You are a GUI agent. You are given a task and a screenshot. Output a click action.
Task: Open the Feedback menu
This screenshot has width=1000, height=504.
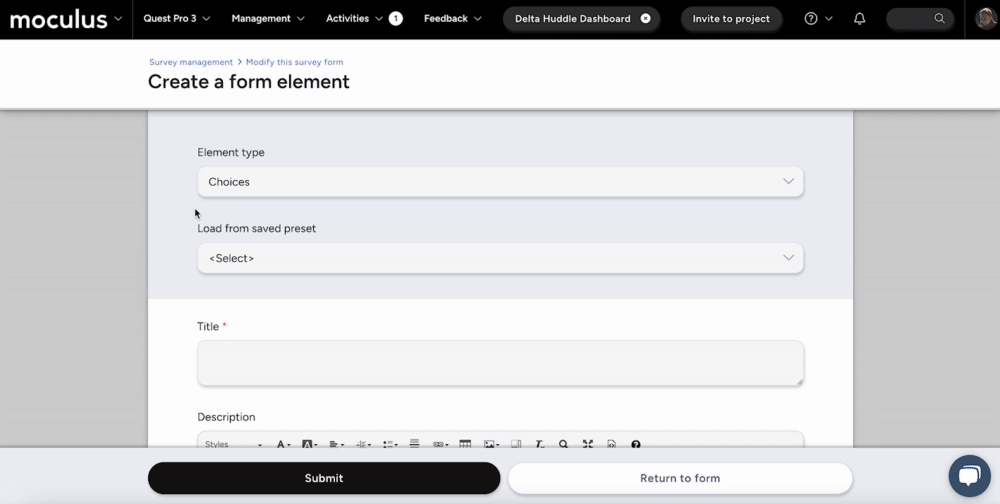(x=452, y=19)
